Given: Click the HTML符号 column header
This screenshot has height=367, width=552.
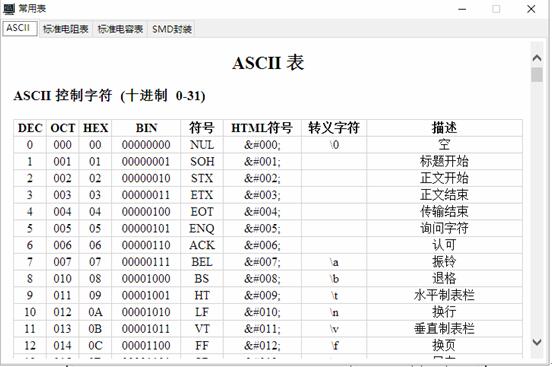Looking at the screenshot, I should coord(262,128).
